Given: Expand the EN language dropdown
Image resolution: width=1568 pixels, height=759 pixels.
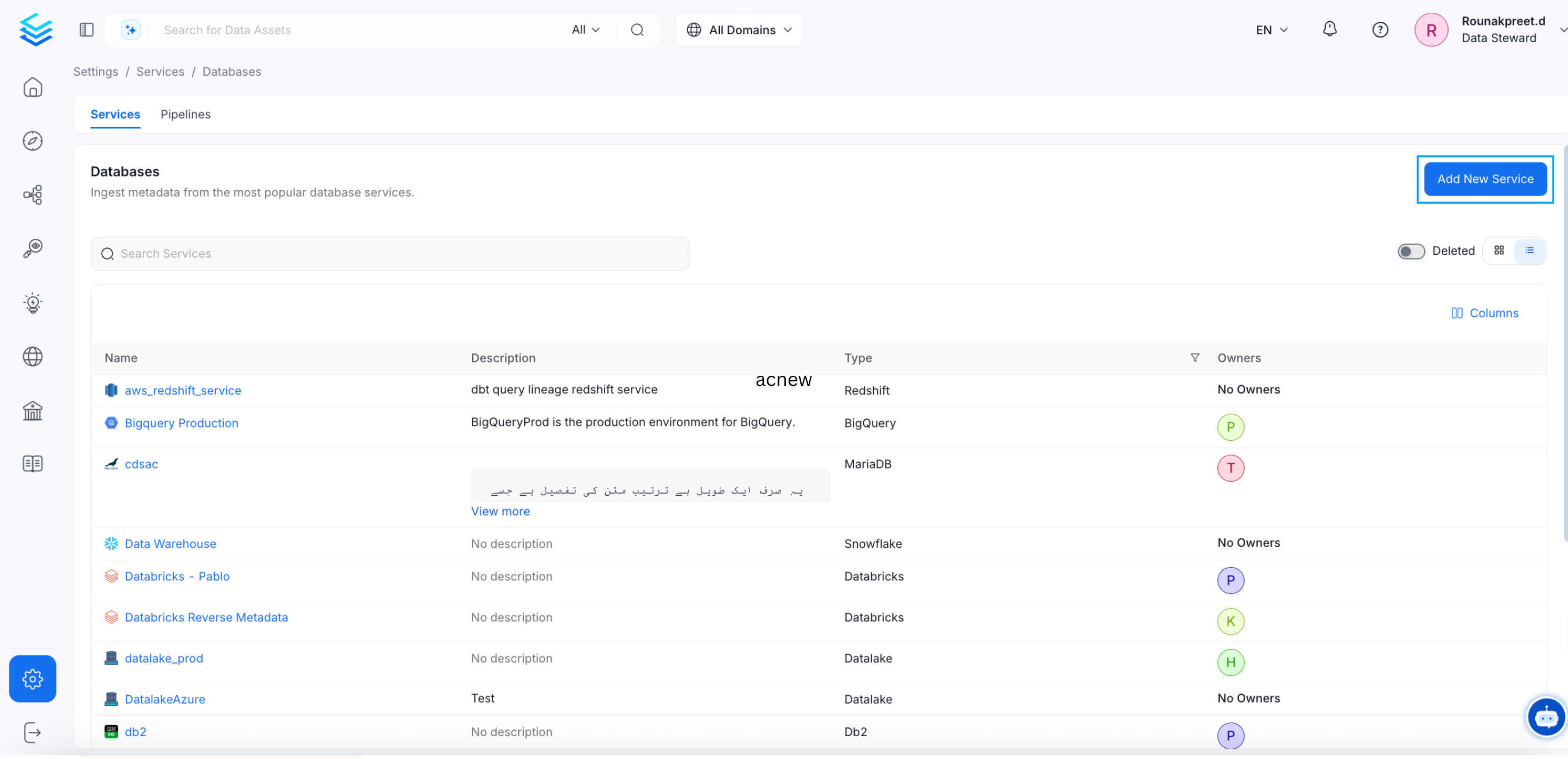Looking at the screenshot, I should (x=1270, y=29).
